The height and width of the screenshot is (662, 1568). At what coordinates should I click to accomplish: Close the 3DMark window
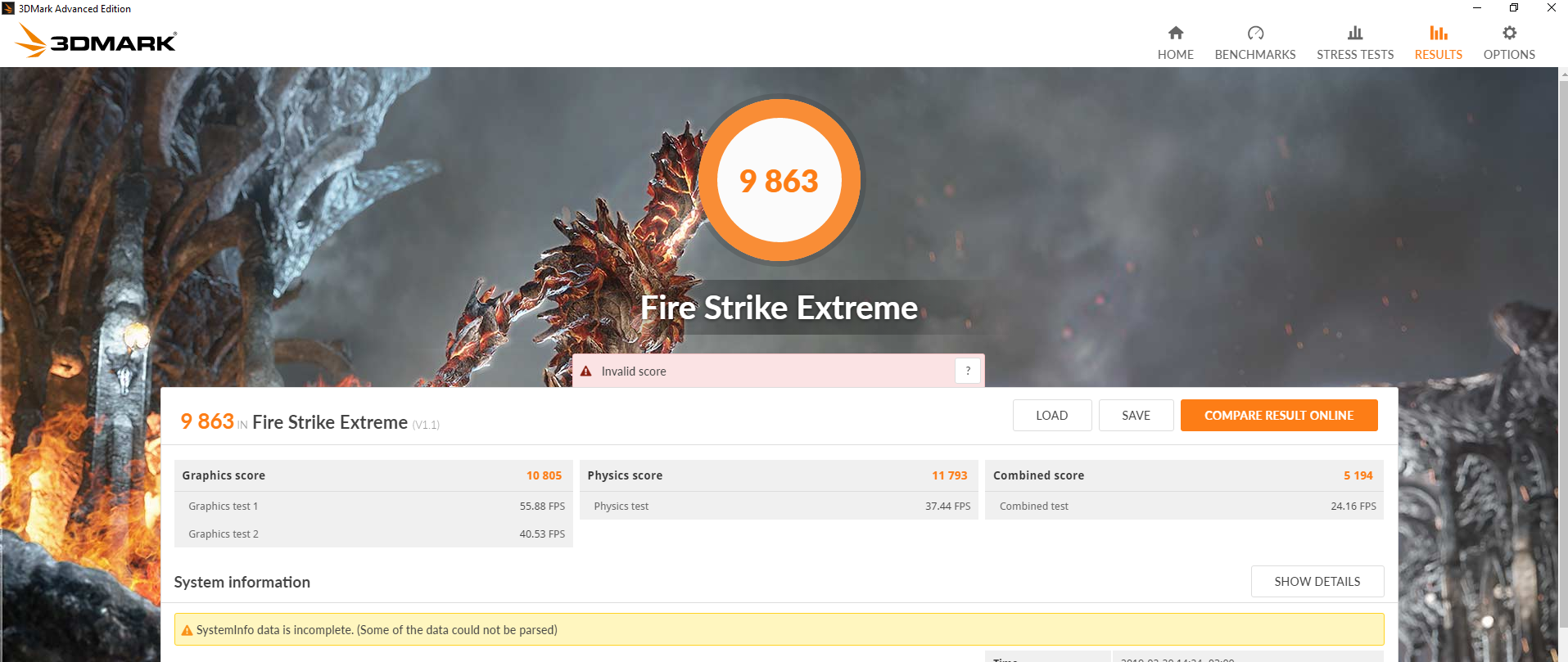coord(1551,8)
